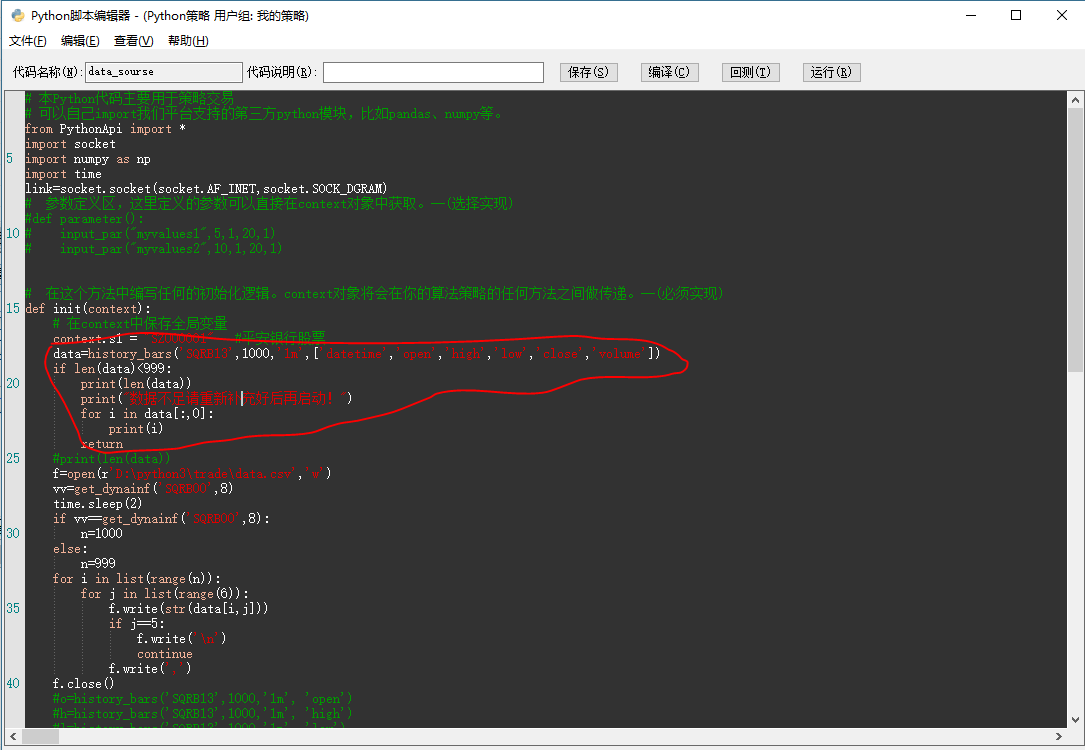Minimize the Python script editor window
The height and width of the screenshot is (750, 1085).
click(971, 15)
